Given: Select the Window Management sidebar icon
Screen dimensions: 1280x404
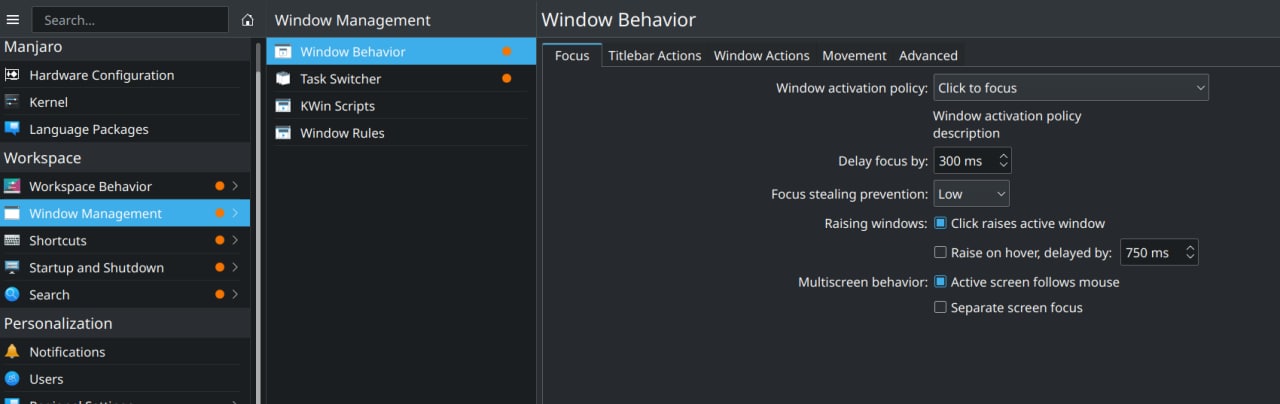Looking at the screenshot, I should [12, 213].
